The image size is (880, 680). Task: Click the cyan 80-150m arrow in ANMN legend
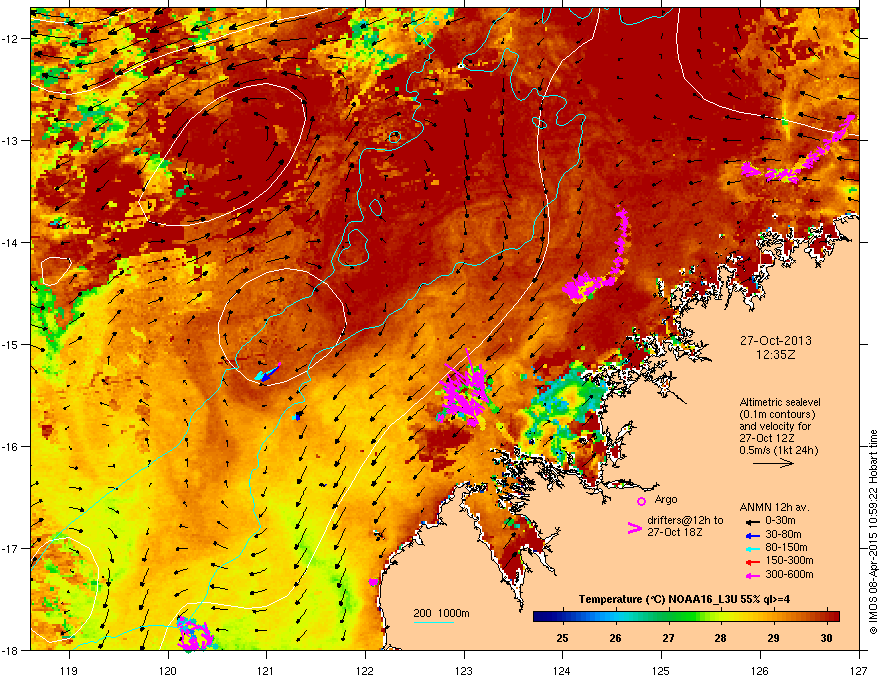(x=752, y=549)
